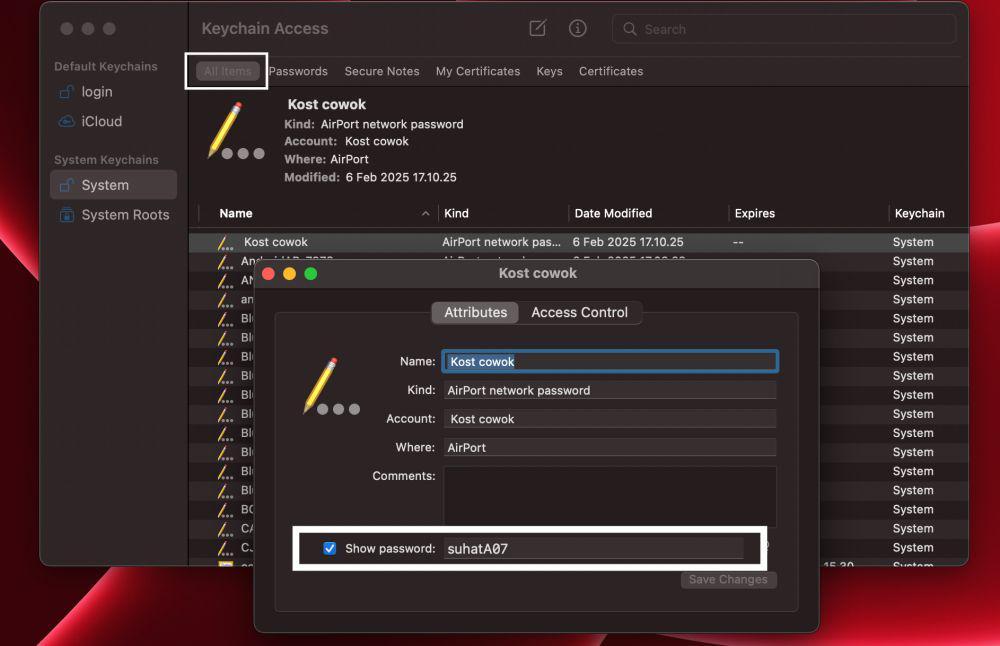Switch to Keys category tab
The image size is (1000, 646).
click(x=549, y=71)
